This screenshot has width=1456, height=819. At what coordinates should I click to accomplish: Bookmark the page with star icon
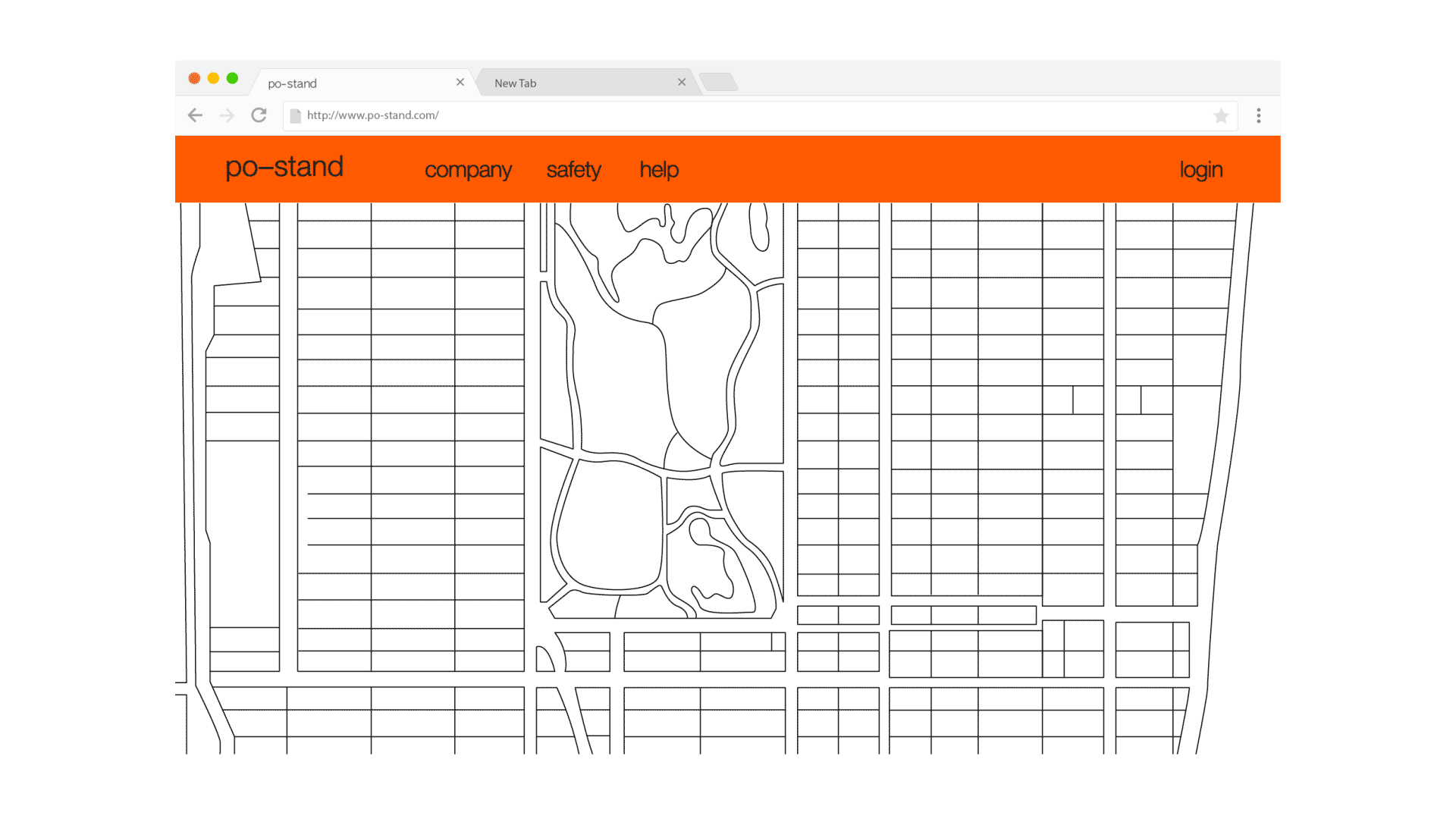1221,116
